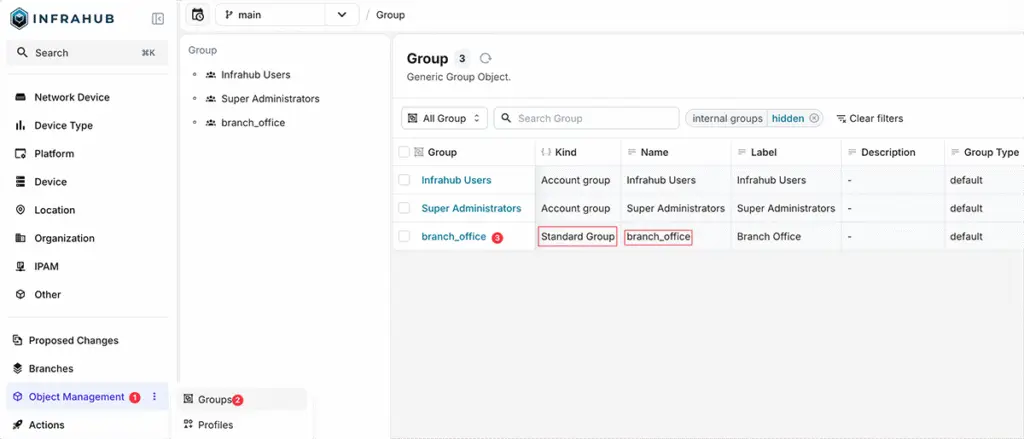1024x439 pixels.
Task: Click the Branches layers icon
Action: click(18, 368)
